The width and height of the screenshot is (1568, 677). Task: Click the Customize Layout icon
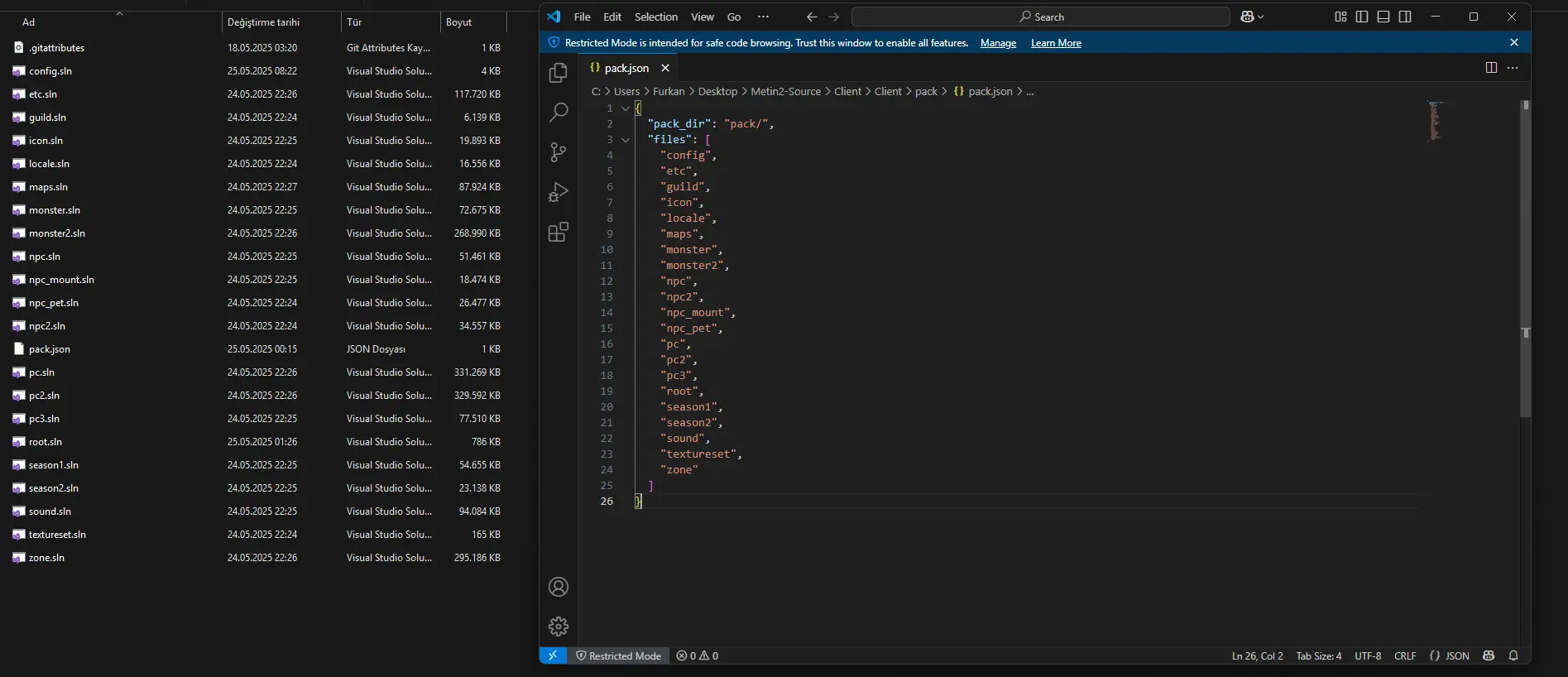[1340, 17]
